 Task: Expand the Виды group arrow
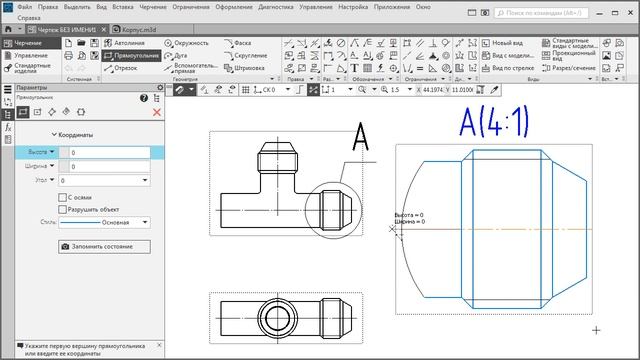click(590, 79)
